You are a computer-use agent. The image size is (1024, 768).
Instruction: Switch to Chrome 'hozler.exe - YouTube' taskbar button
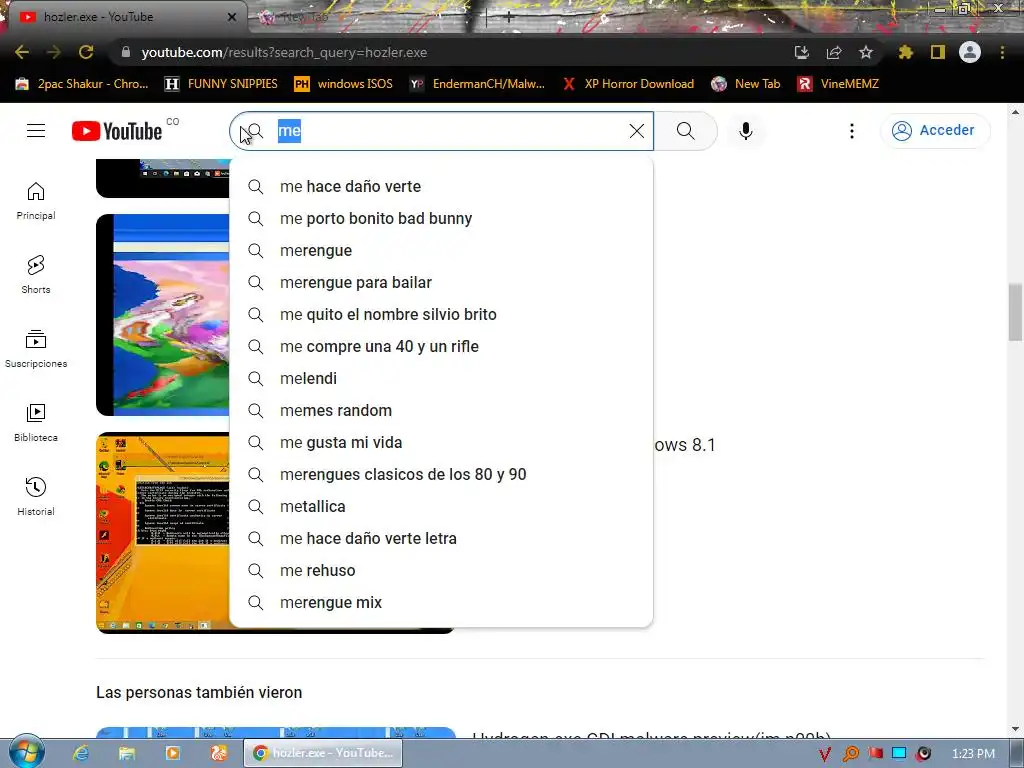[x=323, y=753]
